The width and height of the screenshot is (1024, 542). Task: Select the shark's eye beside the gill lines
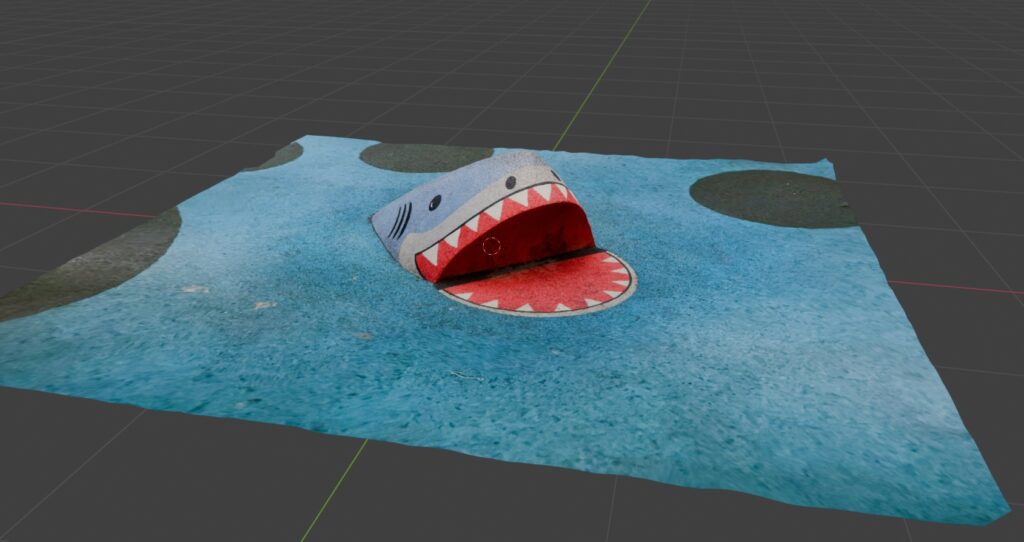click(x=435, y=202)
